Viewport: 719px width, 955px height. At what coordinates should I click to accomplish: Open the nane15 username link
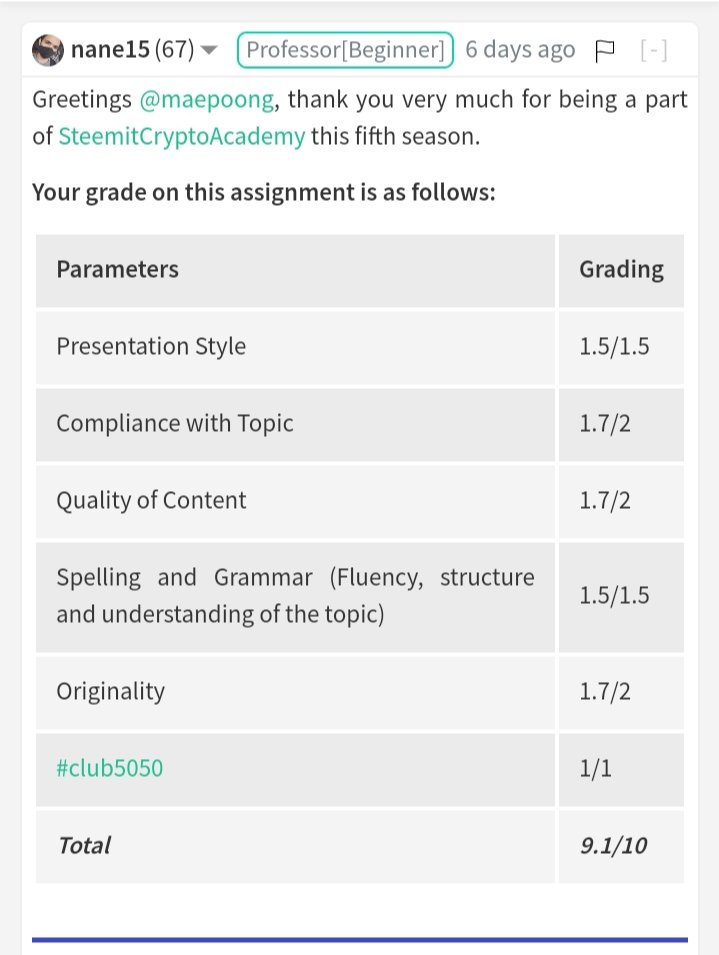pos(110,49)
